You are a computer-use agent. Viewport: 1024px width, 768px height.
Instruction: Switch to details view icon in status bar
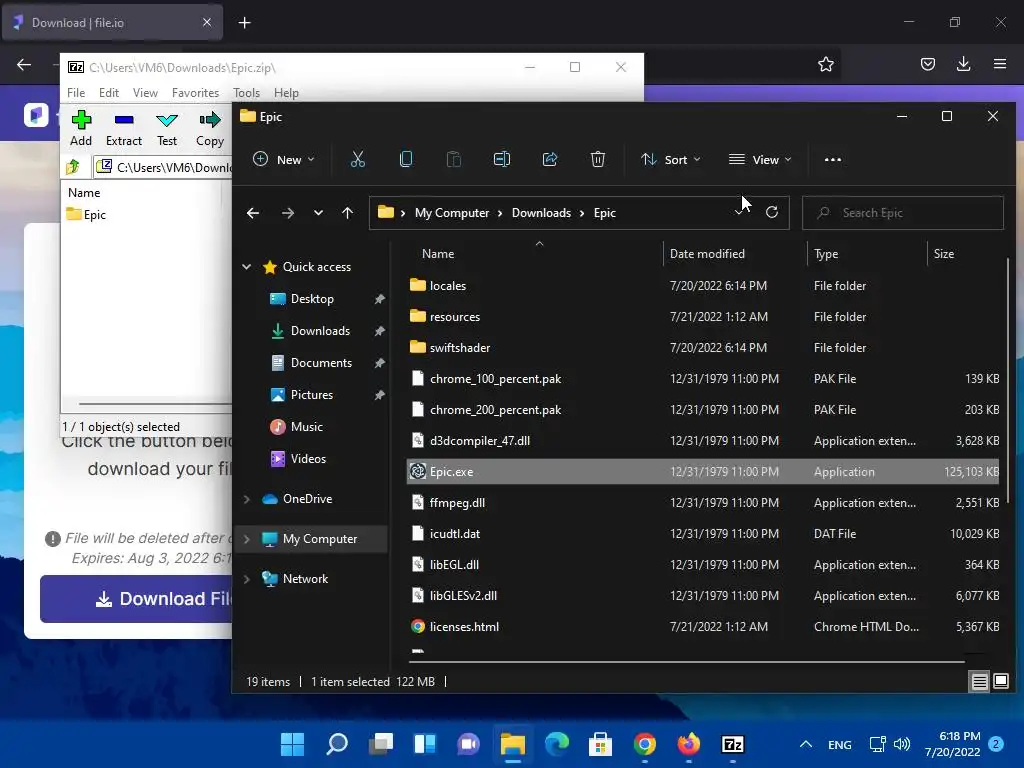[980, 682]
